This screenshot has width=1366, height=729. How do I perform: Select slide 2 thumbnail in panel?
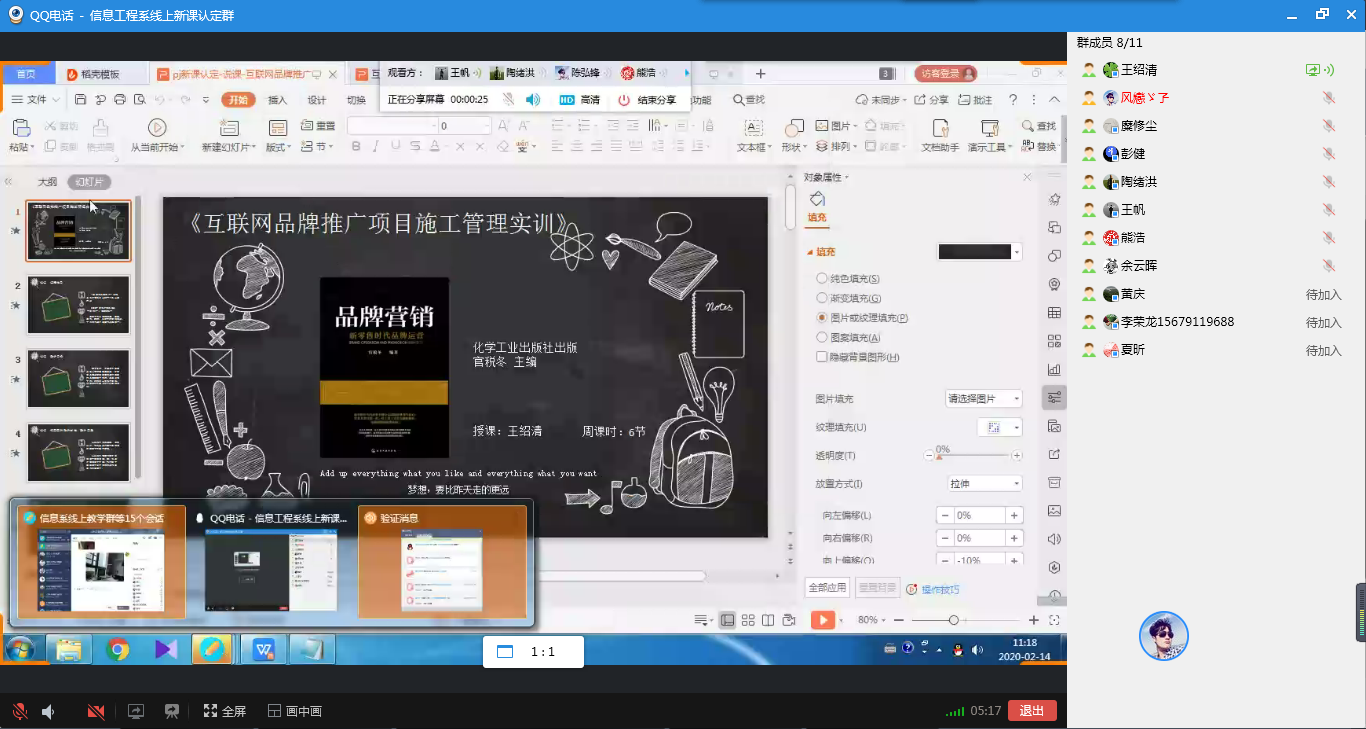click(x=78, y=305)
